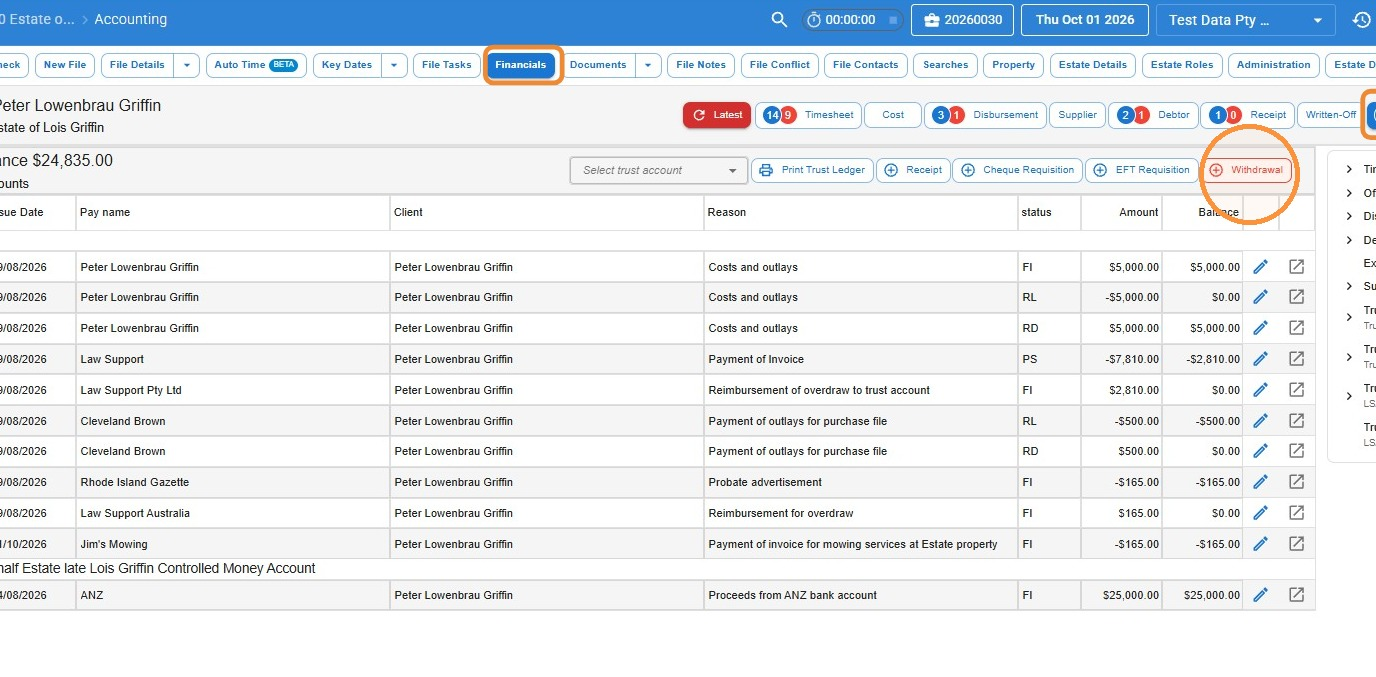Click the EFT Requisition button
This screenshot has height=677, width=1376.
click(x=1142, y=170)
